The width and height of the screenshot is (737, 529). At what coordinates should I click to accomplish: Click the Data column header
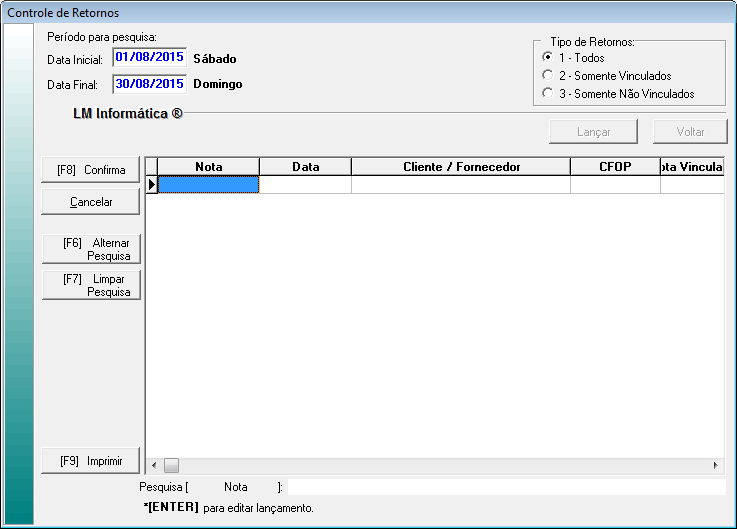(305, 167)
